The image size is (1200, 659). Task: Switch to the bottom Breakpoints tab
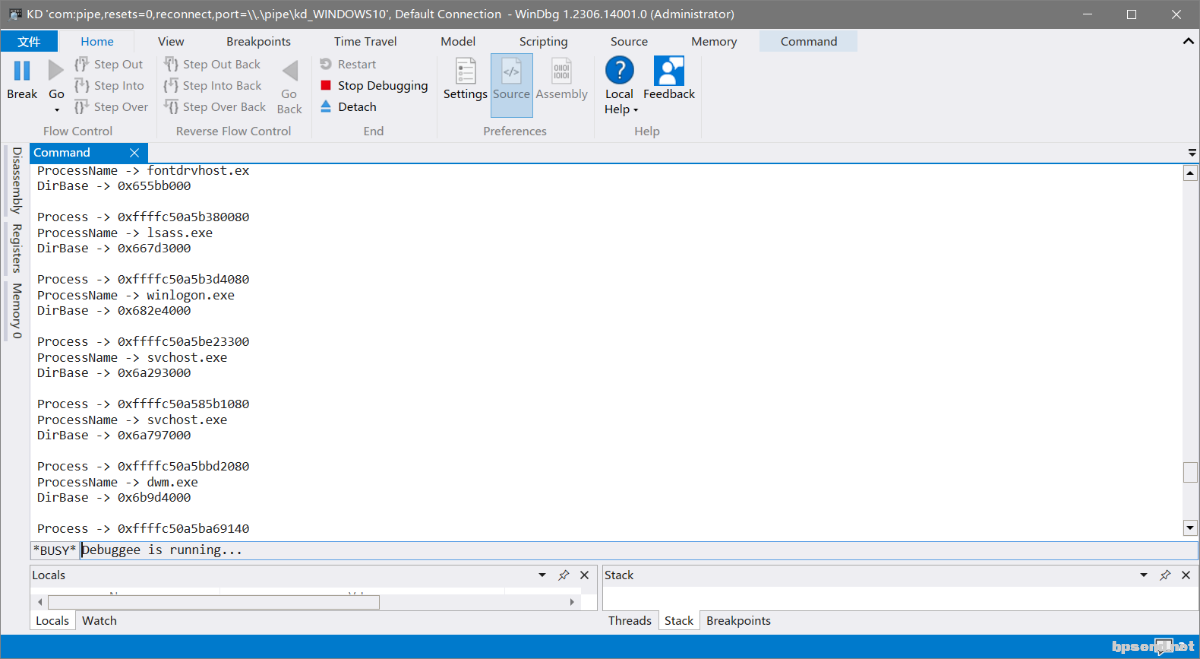[x=739, y=621]
